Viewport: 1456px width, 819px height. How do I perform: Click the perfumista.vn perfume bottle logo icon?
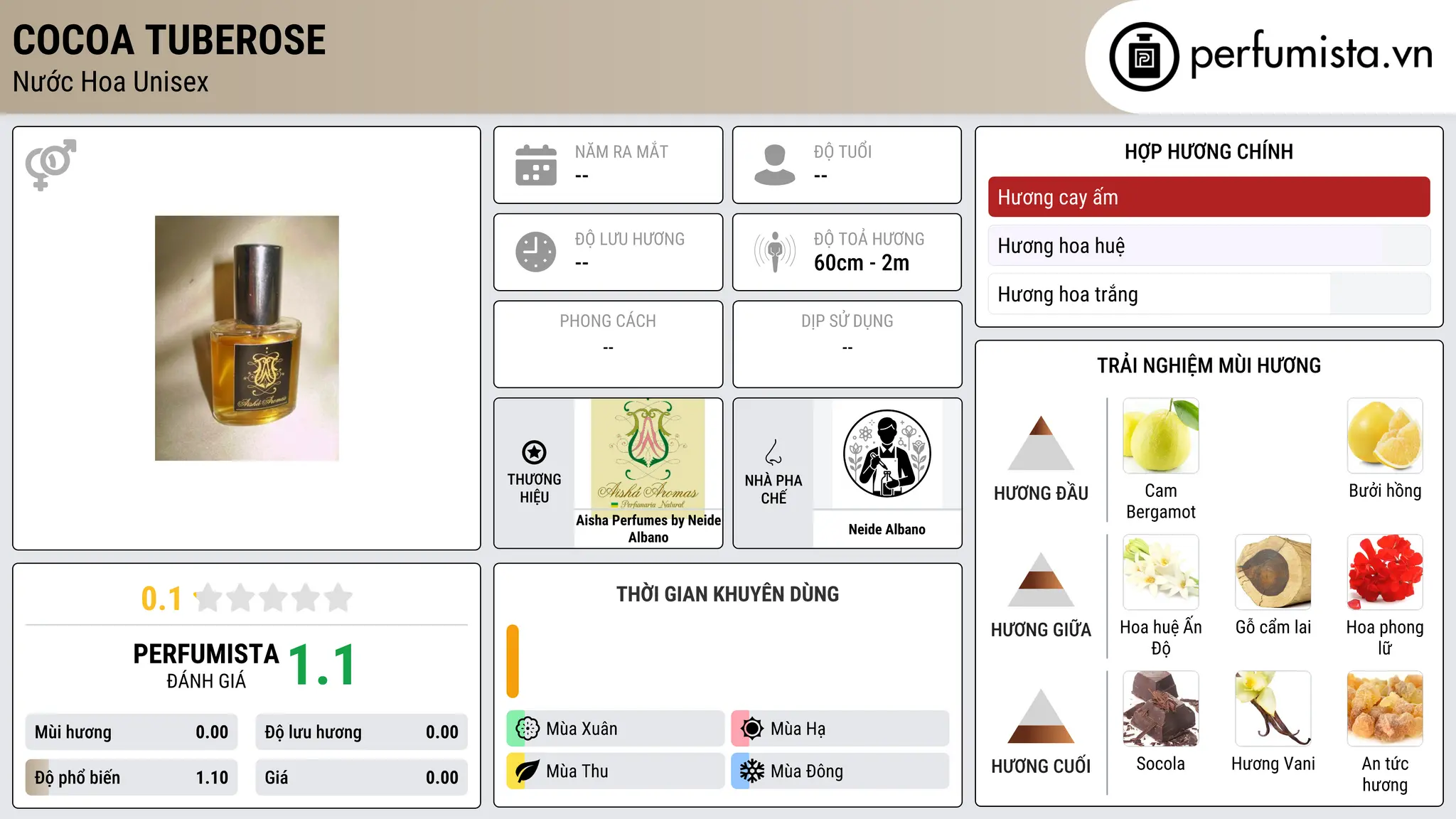(x=1144, y=57)
